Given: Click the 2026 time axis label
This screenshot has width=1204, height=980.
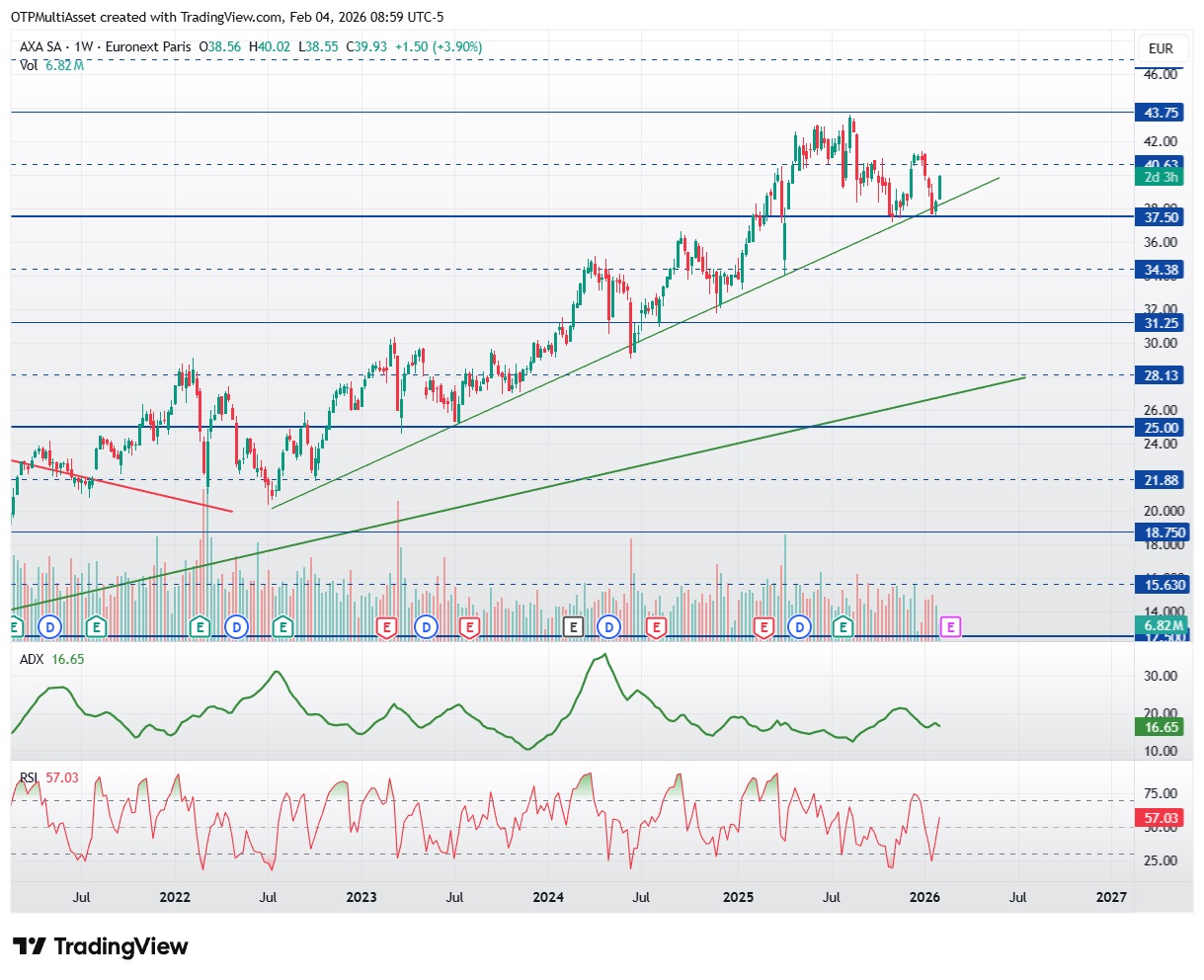Looking at the screenshot, I should pos(923,897).
